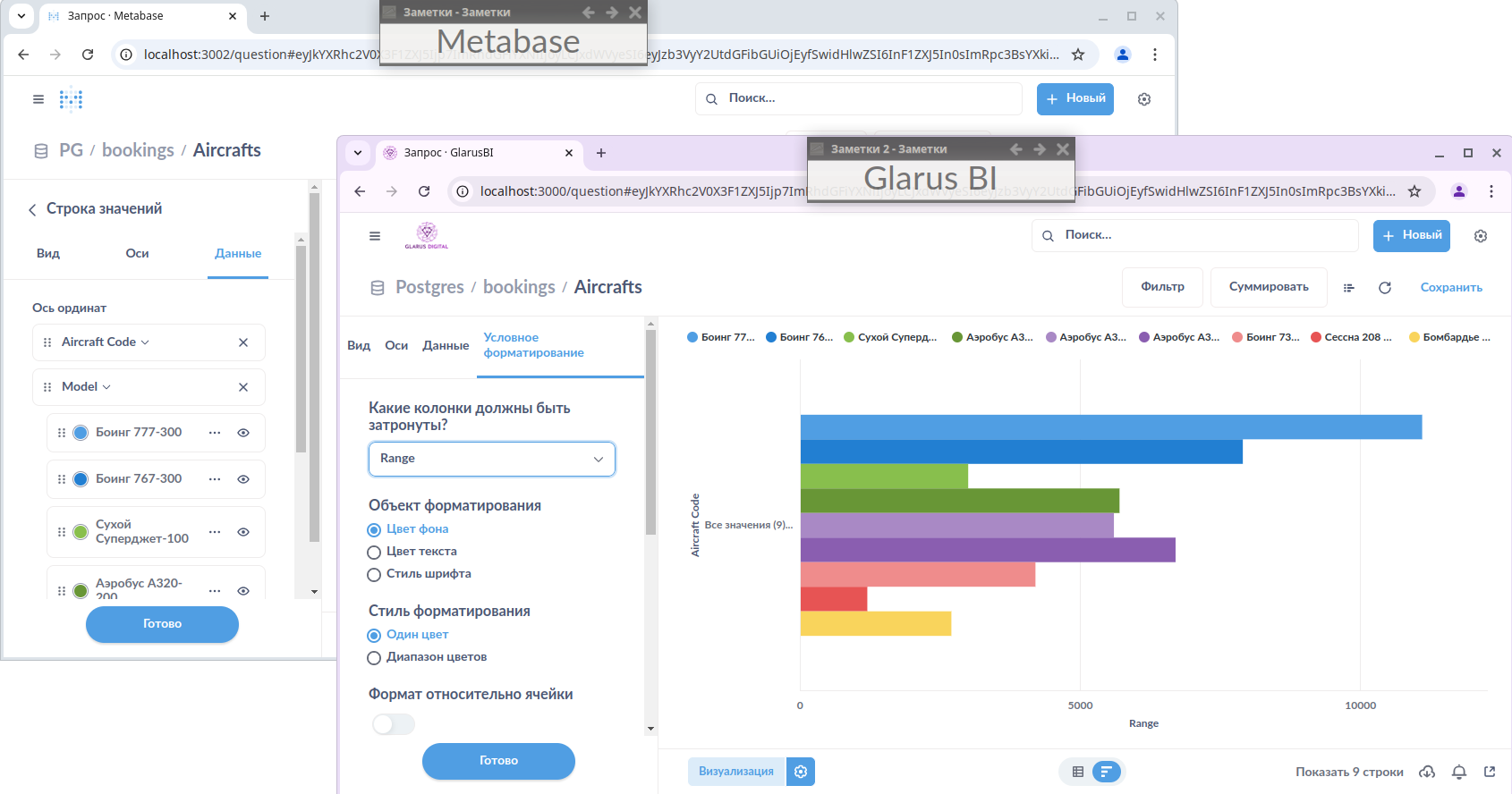1512x794 pixels.
Task: Switch to table view icon
Action: 1078,772
